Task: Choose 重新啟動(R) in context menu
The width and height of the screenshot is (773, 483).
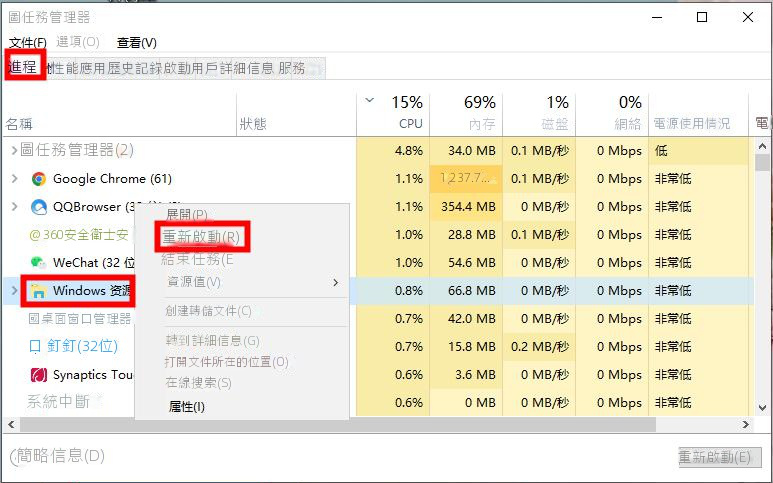Action: click(x=201, y=237)
